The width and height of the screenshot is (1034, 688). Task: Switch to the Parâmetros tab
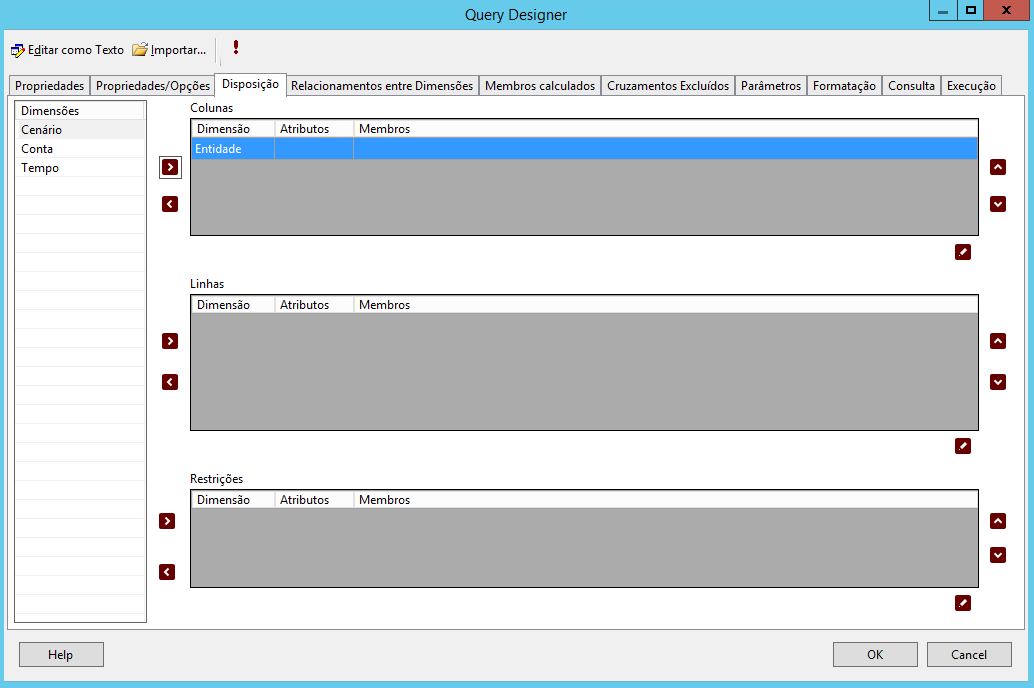(x=771, y=86)
